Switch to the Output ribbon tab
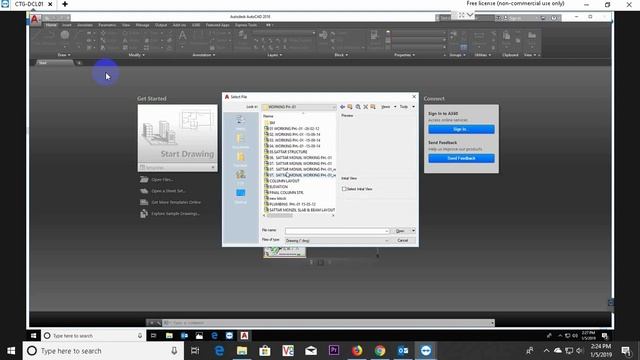Viewport: 640px width, 360px height. click(161, 25)
